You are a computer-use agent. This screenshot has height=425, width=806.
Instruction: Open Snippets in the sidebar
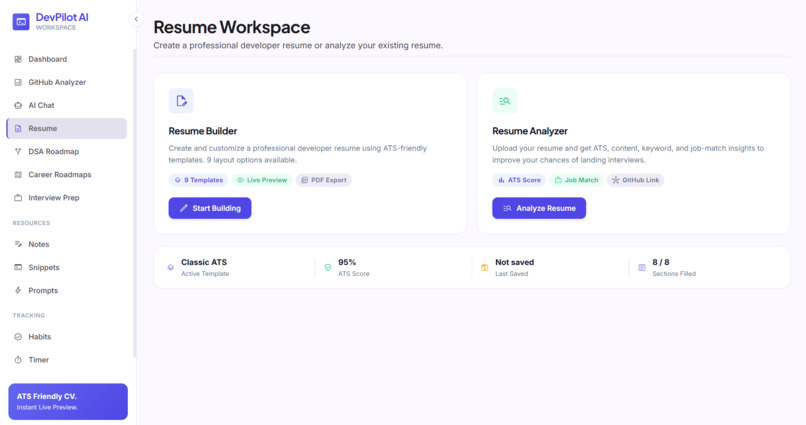[67, 267]
